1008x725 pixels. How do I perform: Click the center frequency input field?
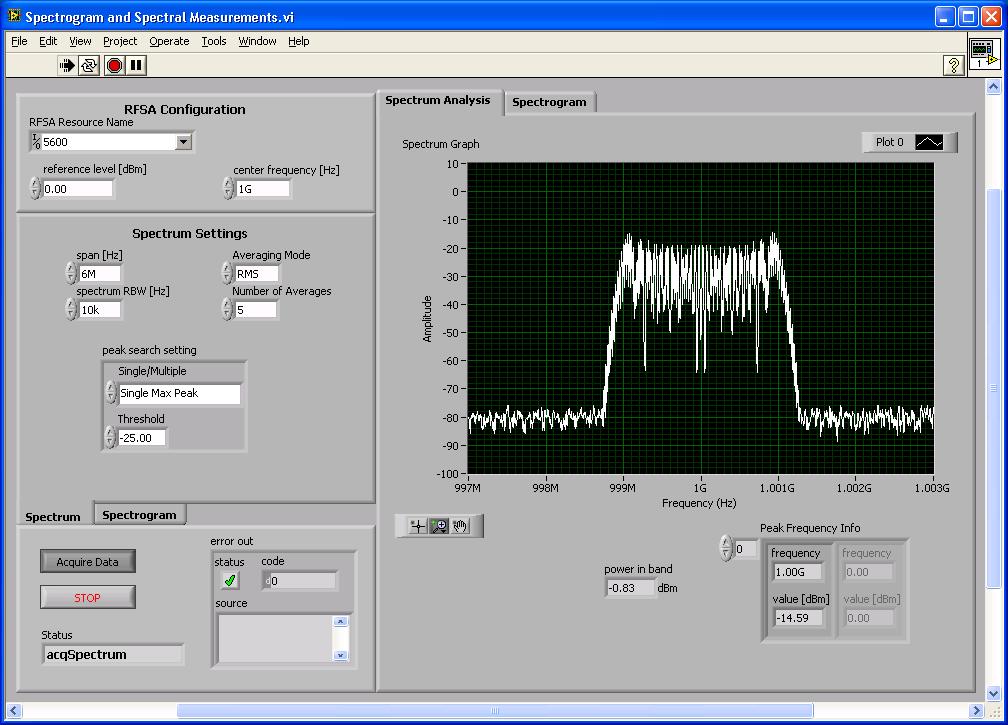(x=263, y=189)
